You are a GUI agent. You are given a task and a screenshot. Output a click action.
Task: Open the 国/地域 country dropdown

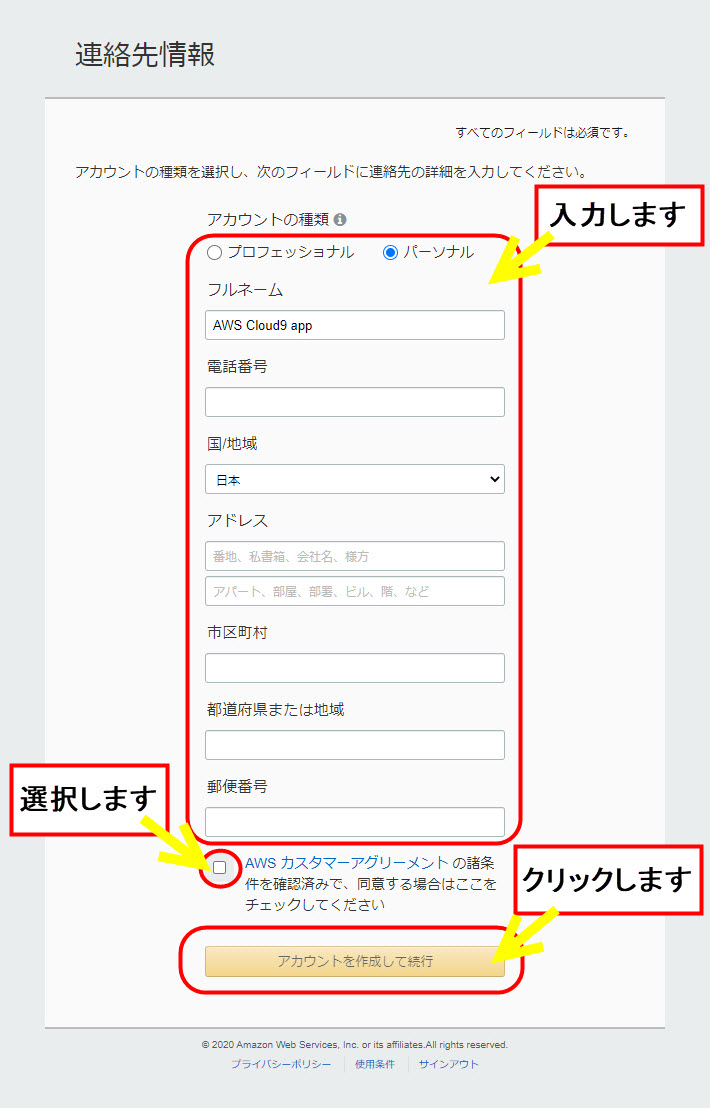click(355, 480)
